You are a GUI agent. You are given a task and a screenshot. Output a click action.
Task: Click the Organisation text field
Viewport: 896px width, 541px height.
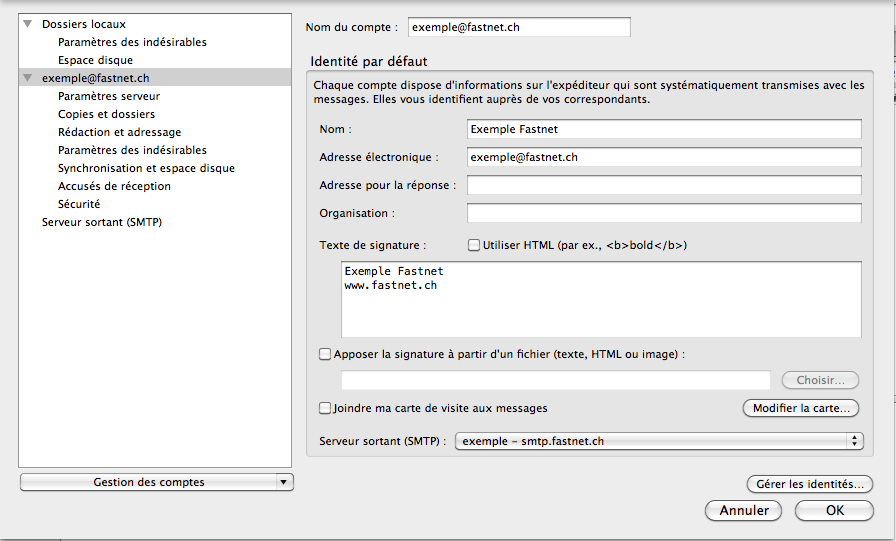664,213
